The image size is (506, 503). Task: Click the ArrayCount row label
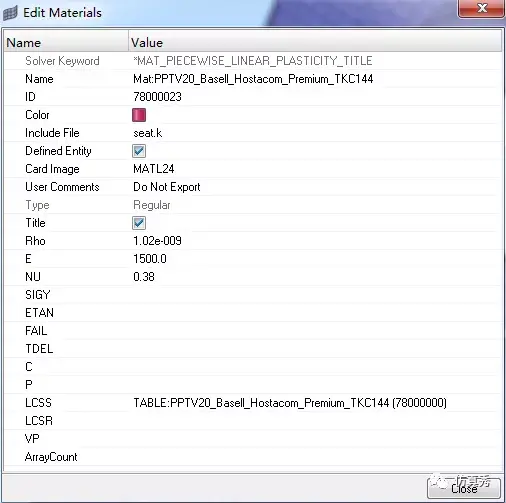click(51, 457)
